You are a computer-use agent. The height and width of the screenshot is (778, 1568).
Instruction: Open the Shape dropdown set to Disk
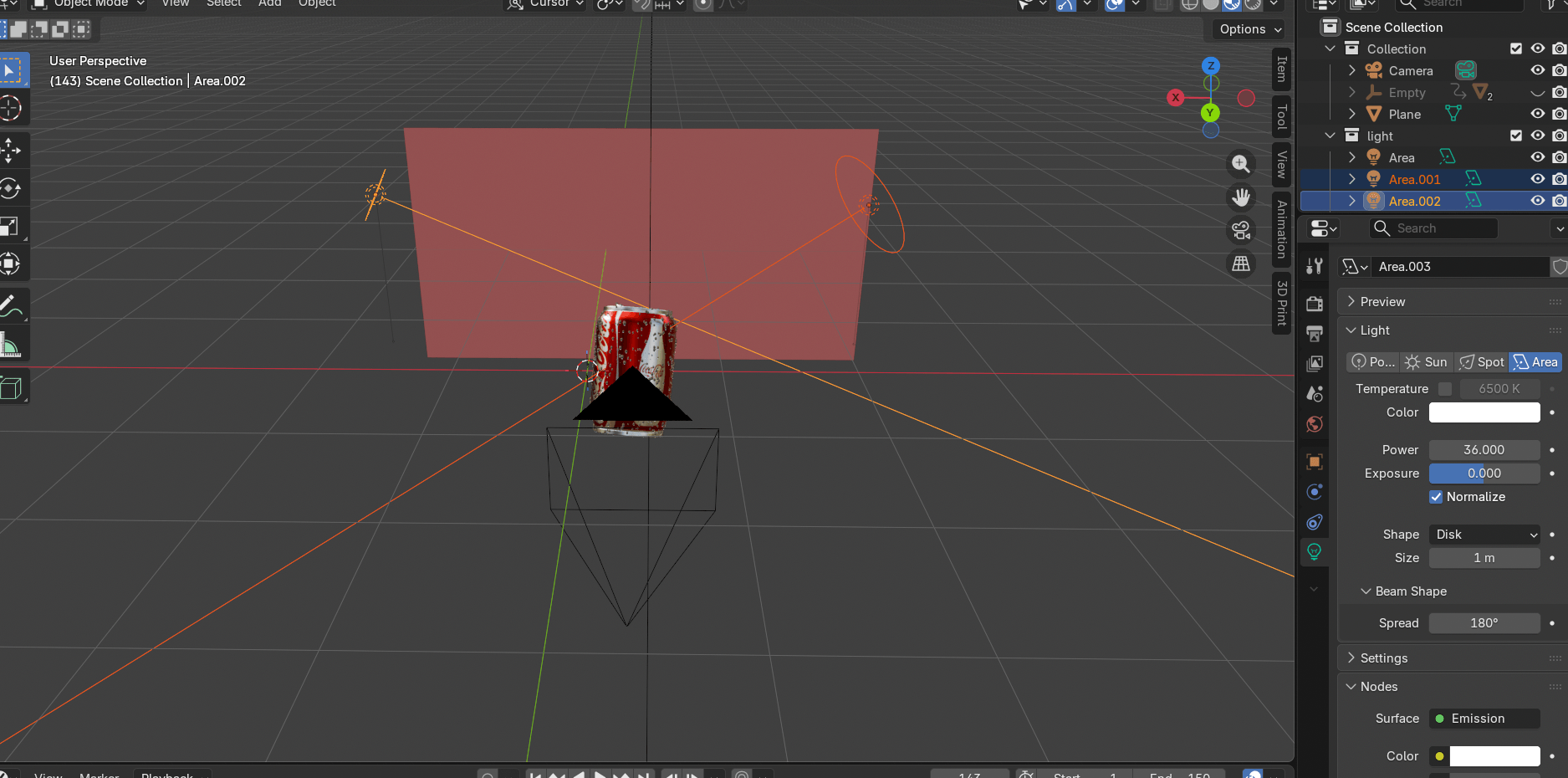click(x=1484, y=535)
